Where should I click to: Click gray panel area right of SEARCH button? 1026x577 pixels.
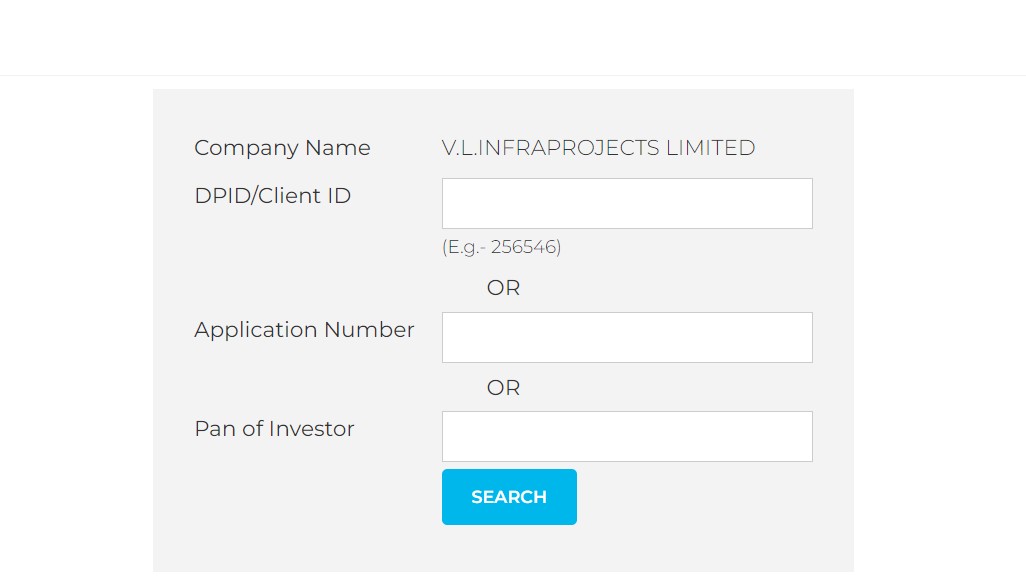pyautogui.click(x=710, y=497)
